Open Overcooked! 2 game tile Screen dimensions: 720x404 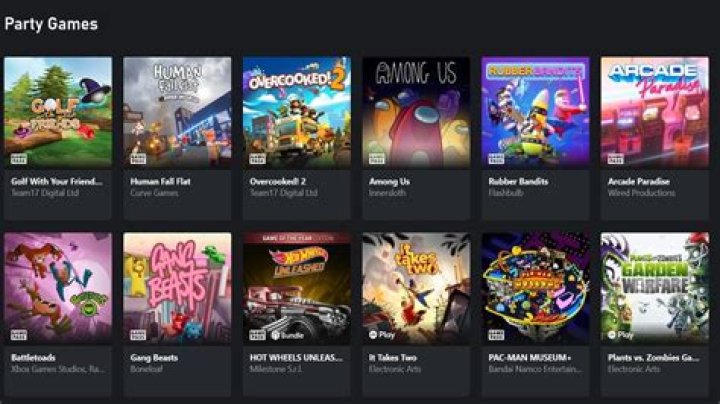[297, 112]
